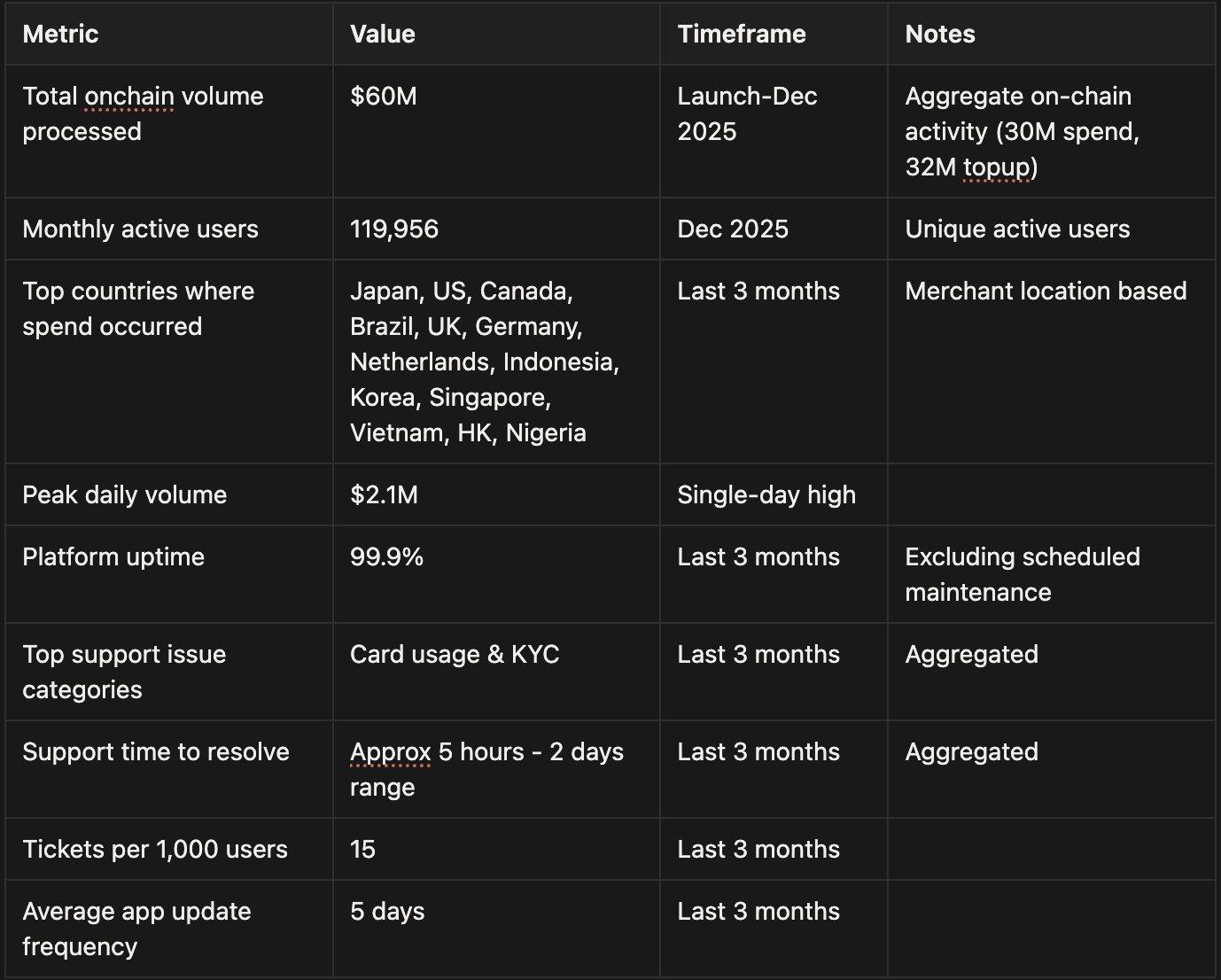Image resolution: width=1221 pixels, height=980 pixels.
Task: Click the 99.9% uptime value
Action: click(x=386, y=557)
